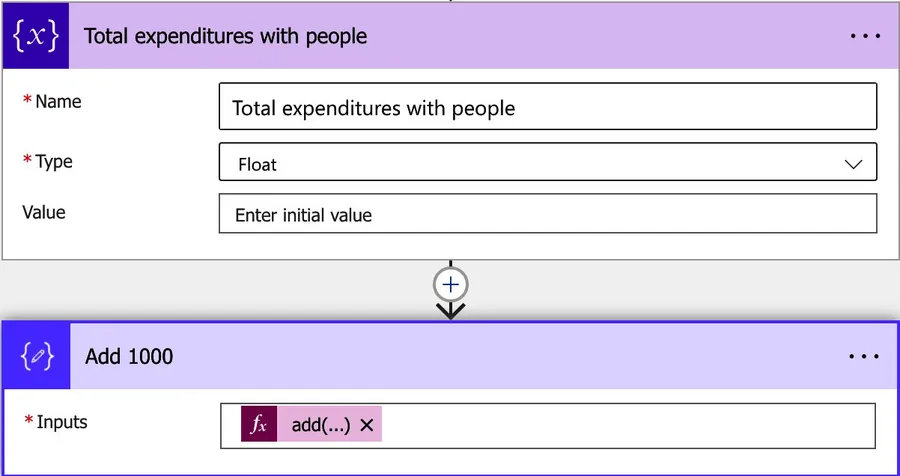Open the add(...) expression token
Viewport: 900px width, 476px height.
[320, 425]
